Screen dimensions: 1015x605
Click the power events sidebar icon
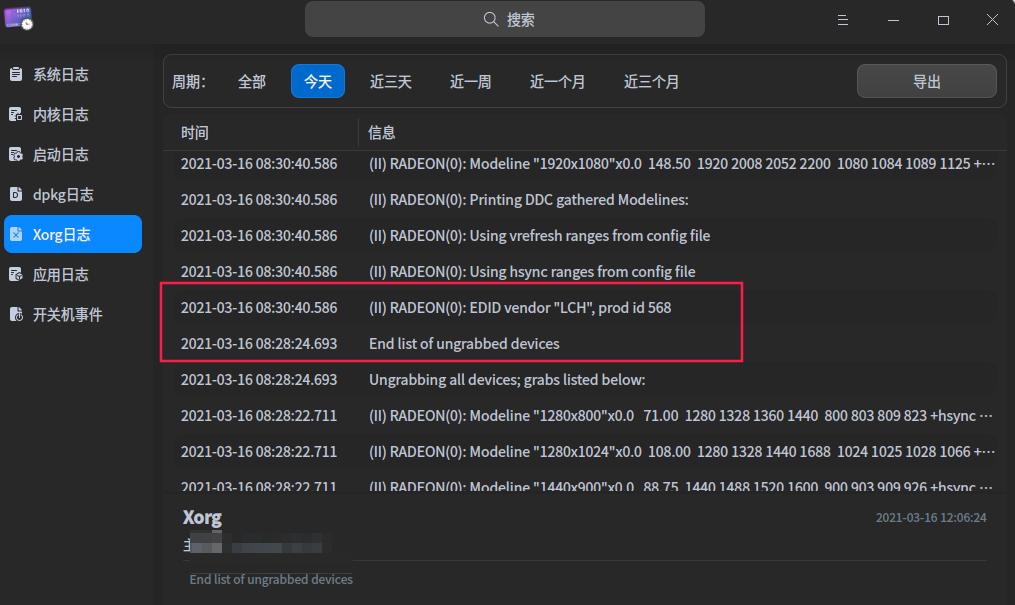(16, 314)
